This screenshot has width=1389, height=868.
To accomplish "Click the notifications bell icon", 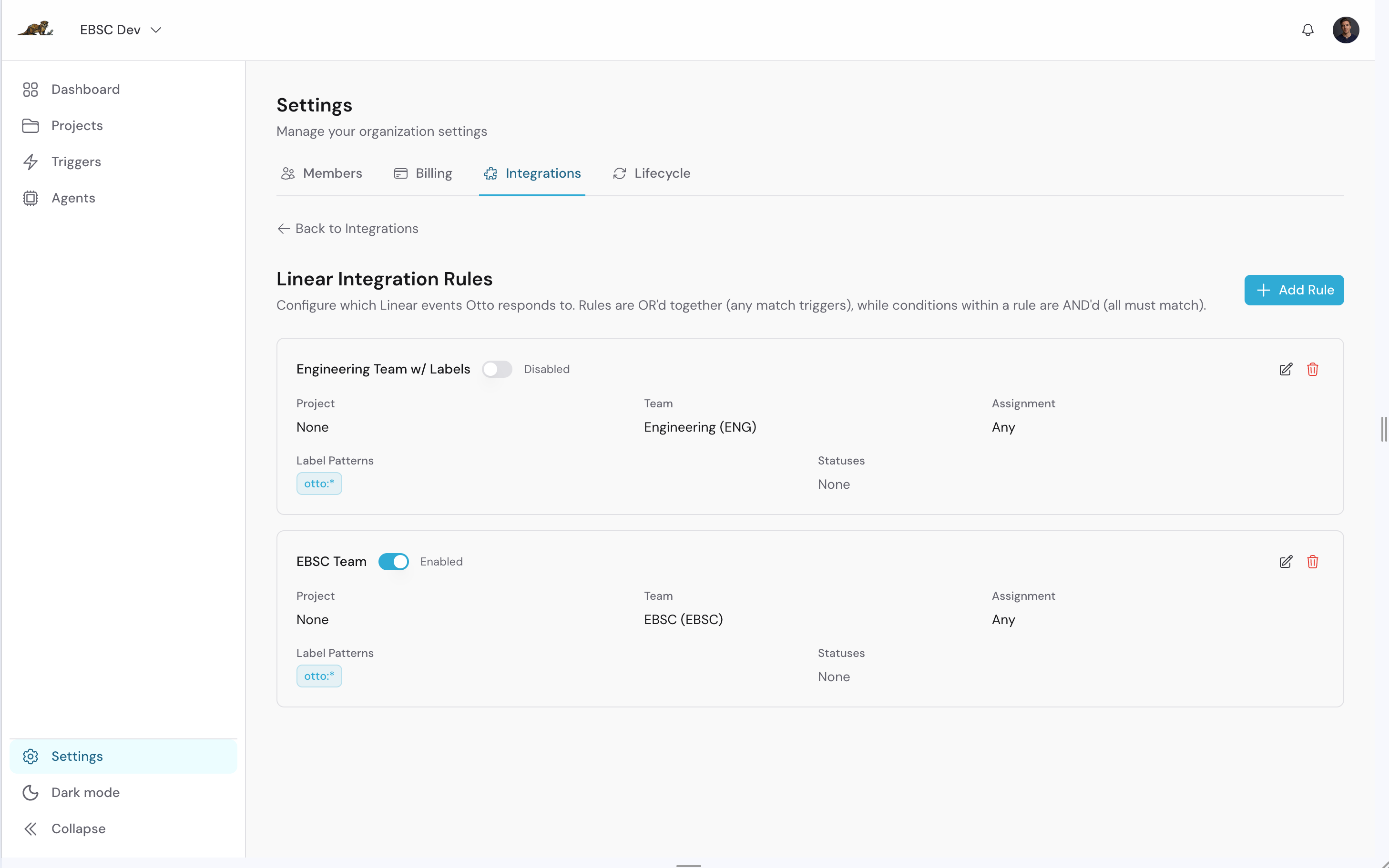I will 1307,30.
